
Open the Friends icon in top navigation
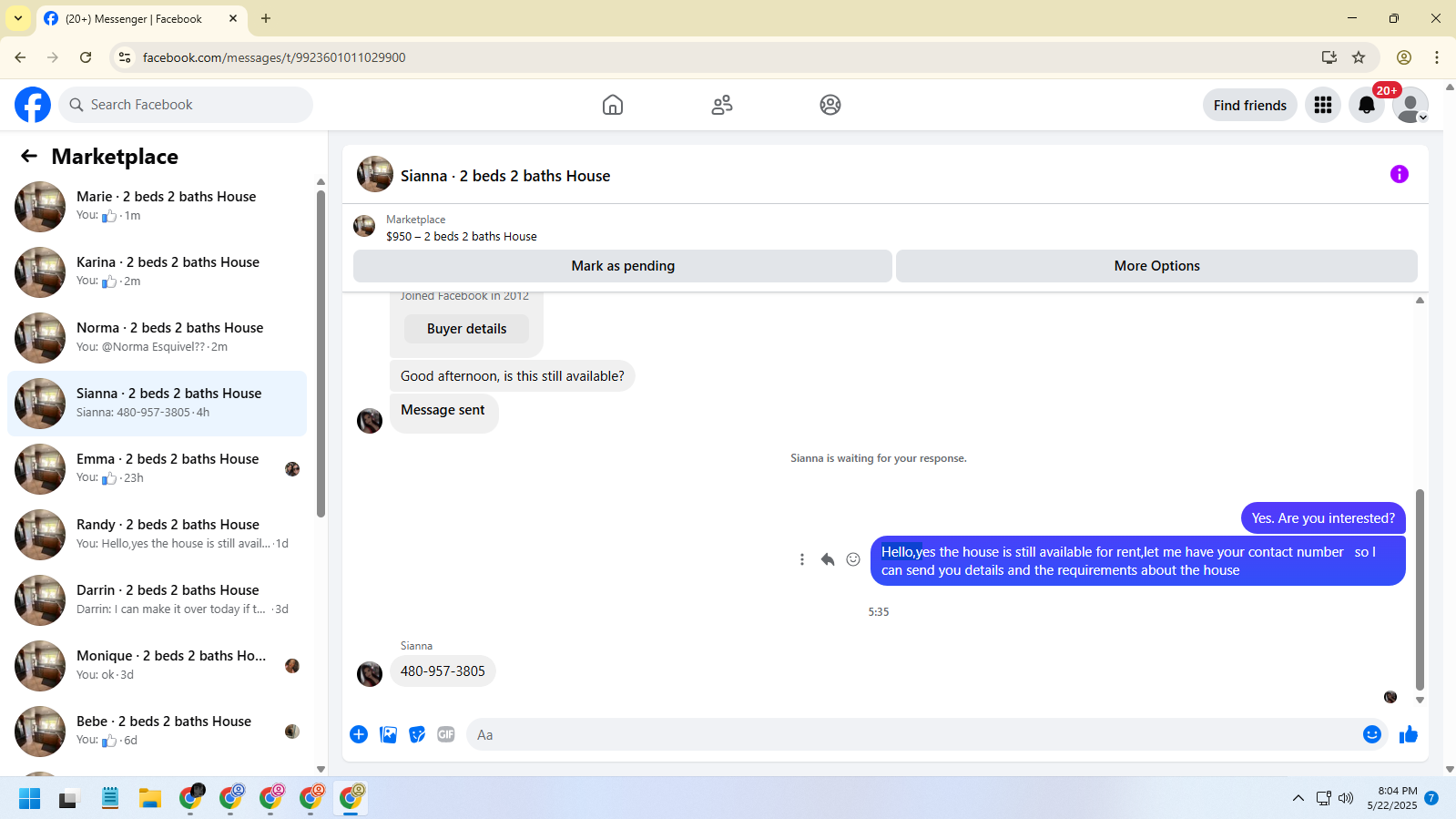click(722, 105)
